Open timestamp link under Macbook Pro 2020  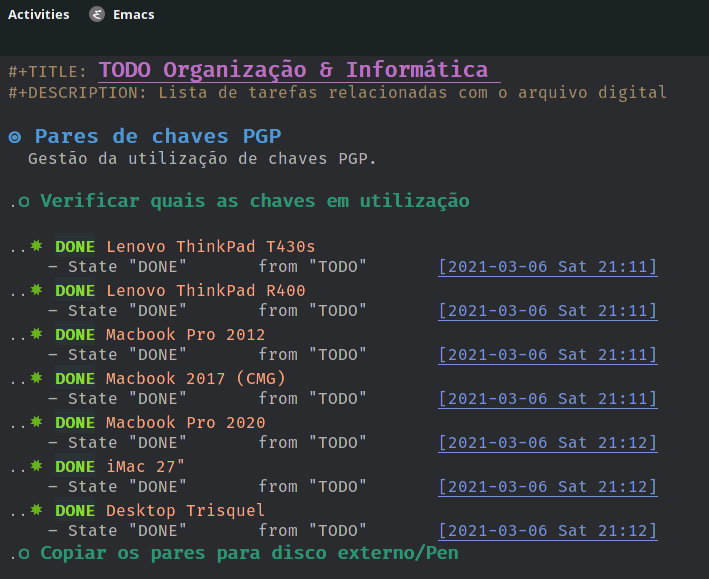click(548, 442)
